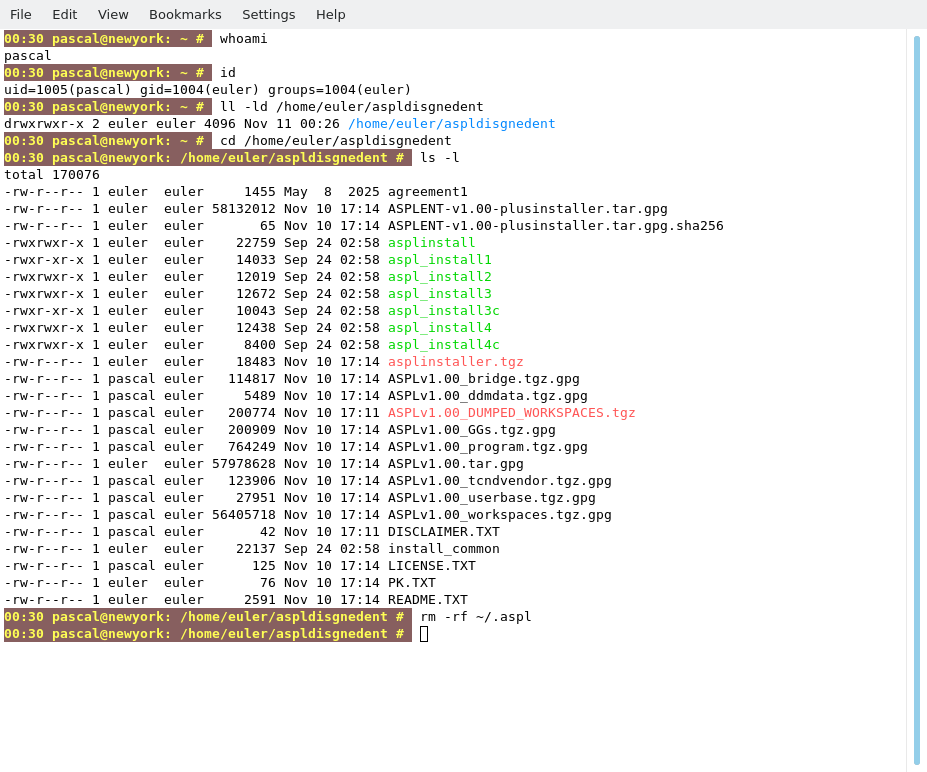Click the 'whoami' command on first line
This screenshot has height=772, width=927.
click(x=243, y=39)
